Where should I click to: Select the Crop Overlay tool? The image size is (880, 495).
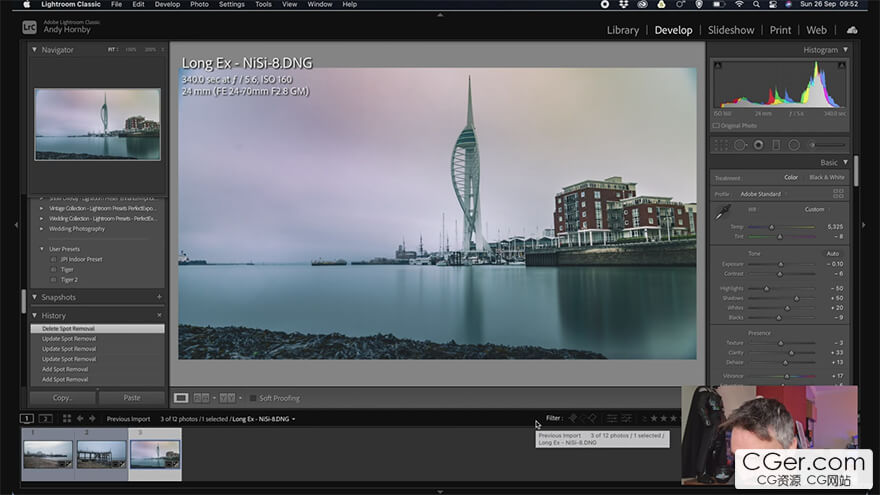point(721,145)
